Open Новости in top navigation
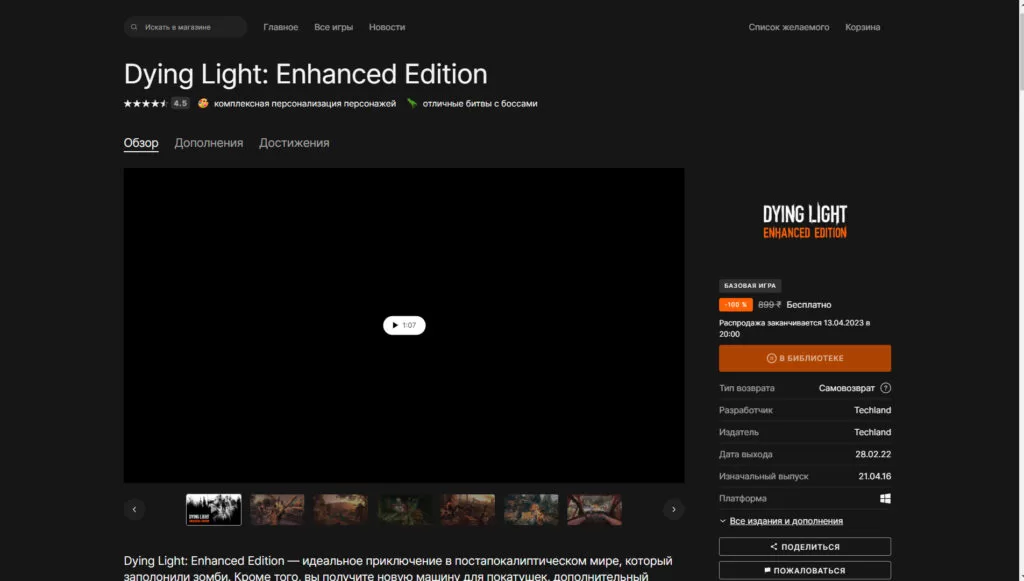1024x581 pixels. [387, 27]
